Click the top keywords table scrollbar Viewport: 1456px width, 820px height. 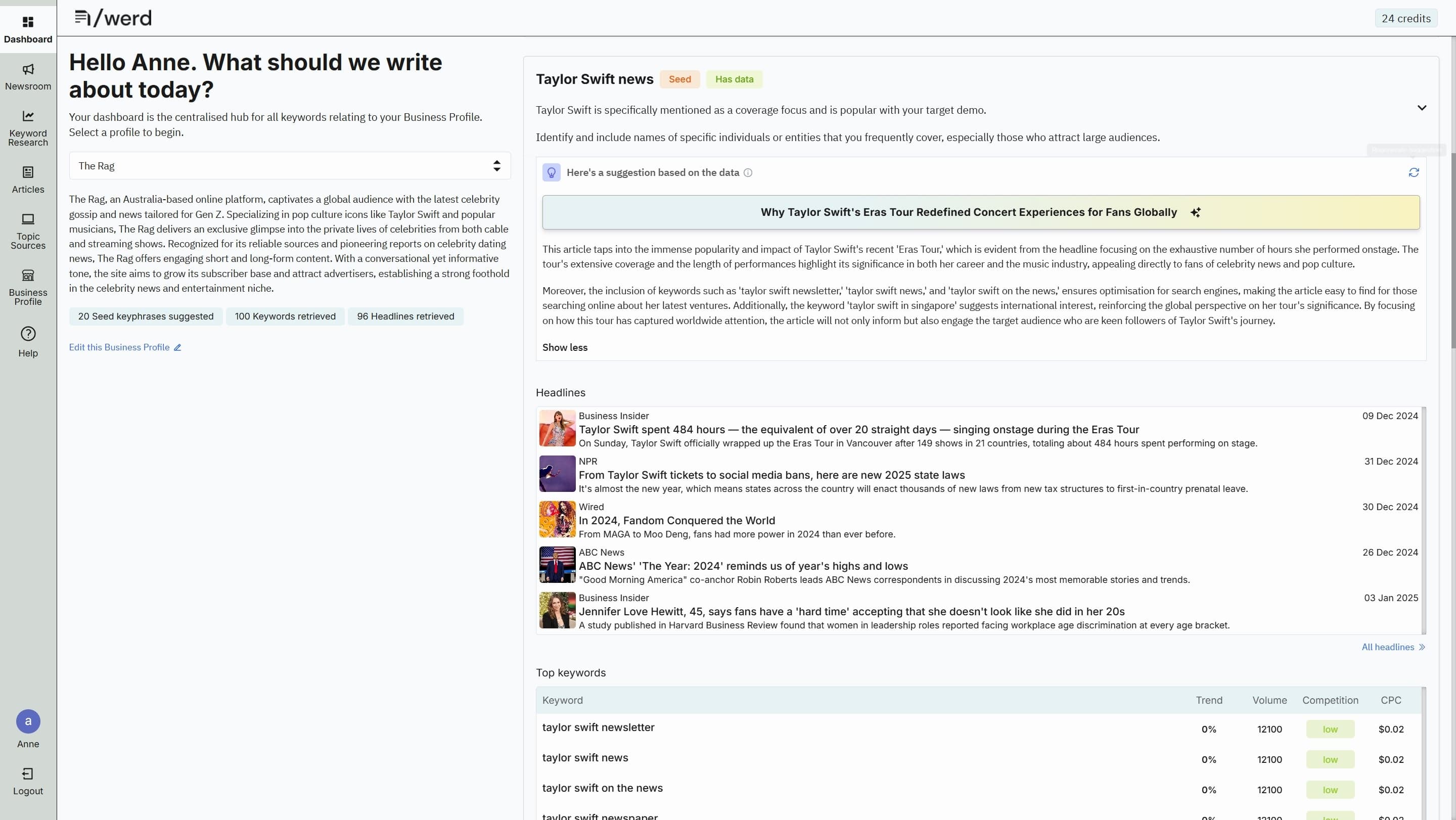1424,753
